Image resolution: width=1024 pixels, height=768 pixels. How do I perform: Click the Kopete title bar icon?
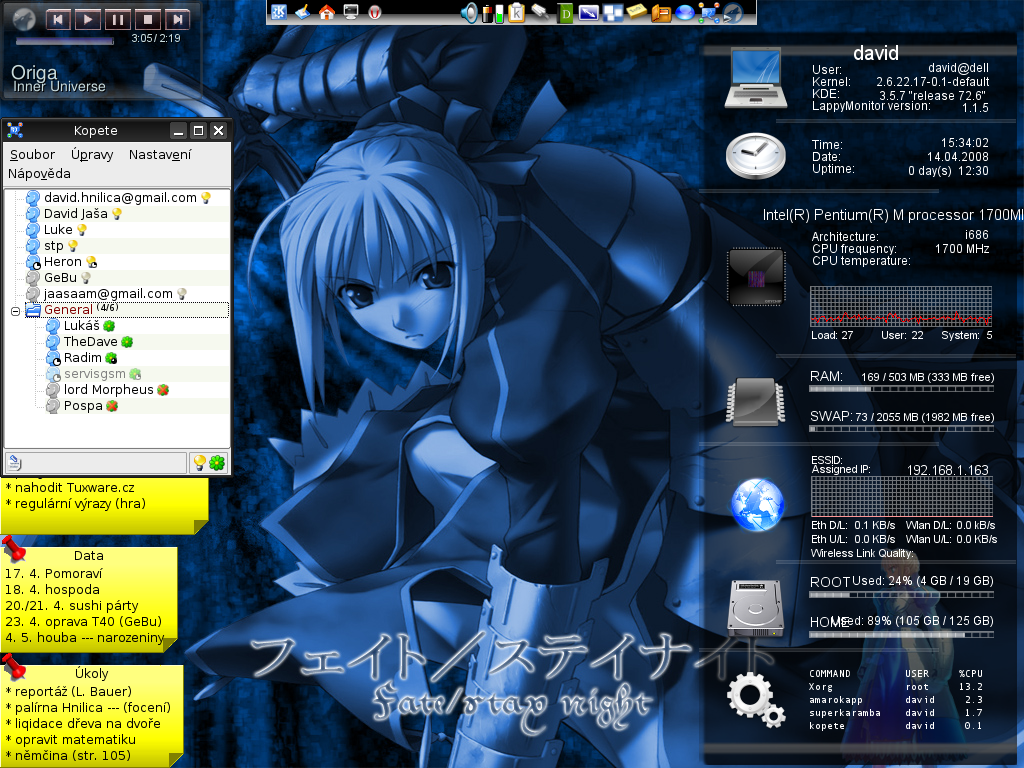(15, 130)
